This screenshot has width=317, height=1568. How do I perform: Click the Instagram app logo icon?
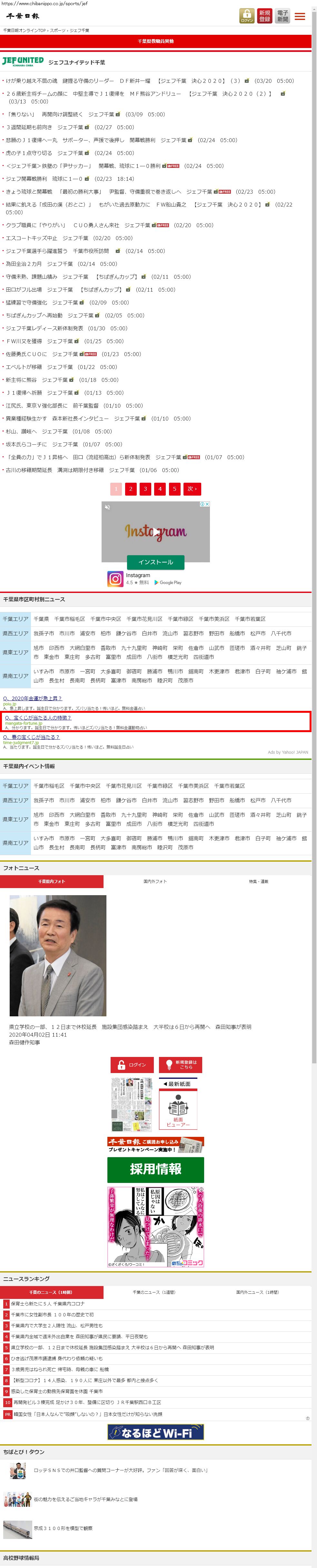click(115, 578)
